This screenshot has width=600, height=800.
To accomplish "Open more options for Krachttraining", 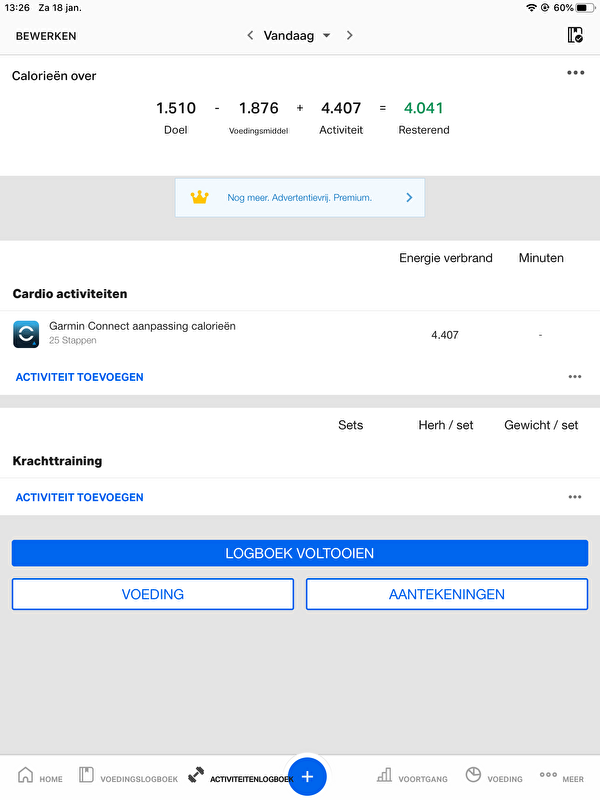I will (575, 497).
